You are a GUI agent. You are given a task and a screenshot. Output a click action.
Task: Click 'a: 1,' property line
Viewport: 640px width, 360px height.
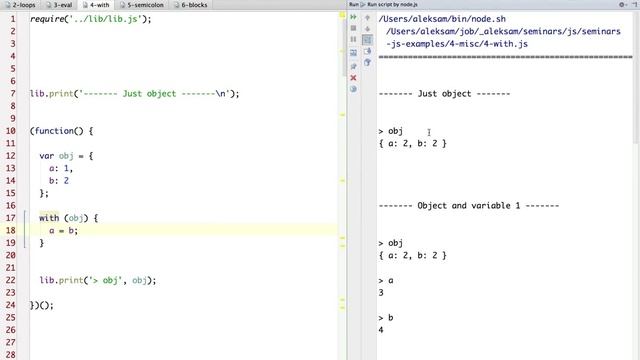61,168
